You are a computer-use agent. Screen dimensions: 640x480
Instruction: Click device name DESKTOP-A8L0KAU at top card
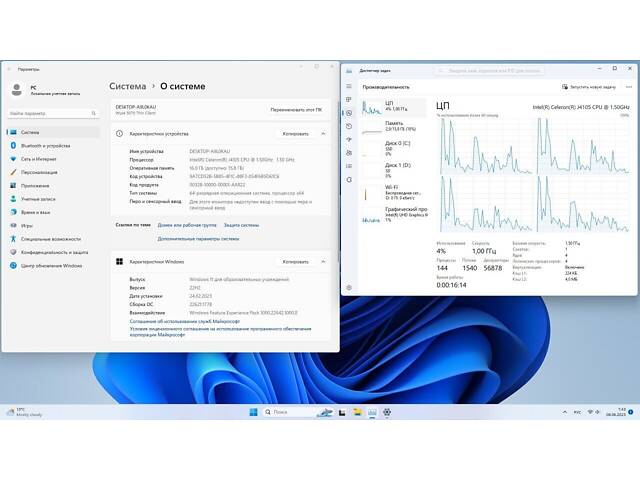point(136,107)
